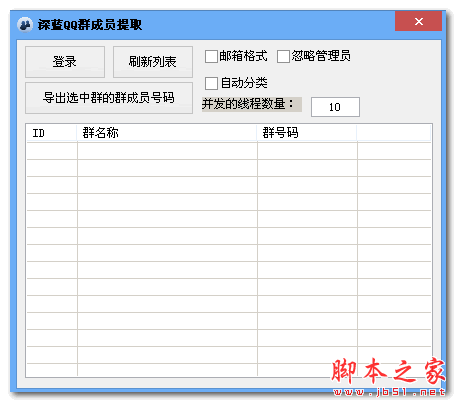
Task: Close the 深蓝QQ群成员提取 window
Action: point(419,22)
